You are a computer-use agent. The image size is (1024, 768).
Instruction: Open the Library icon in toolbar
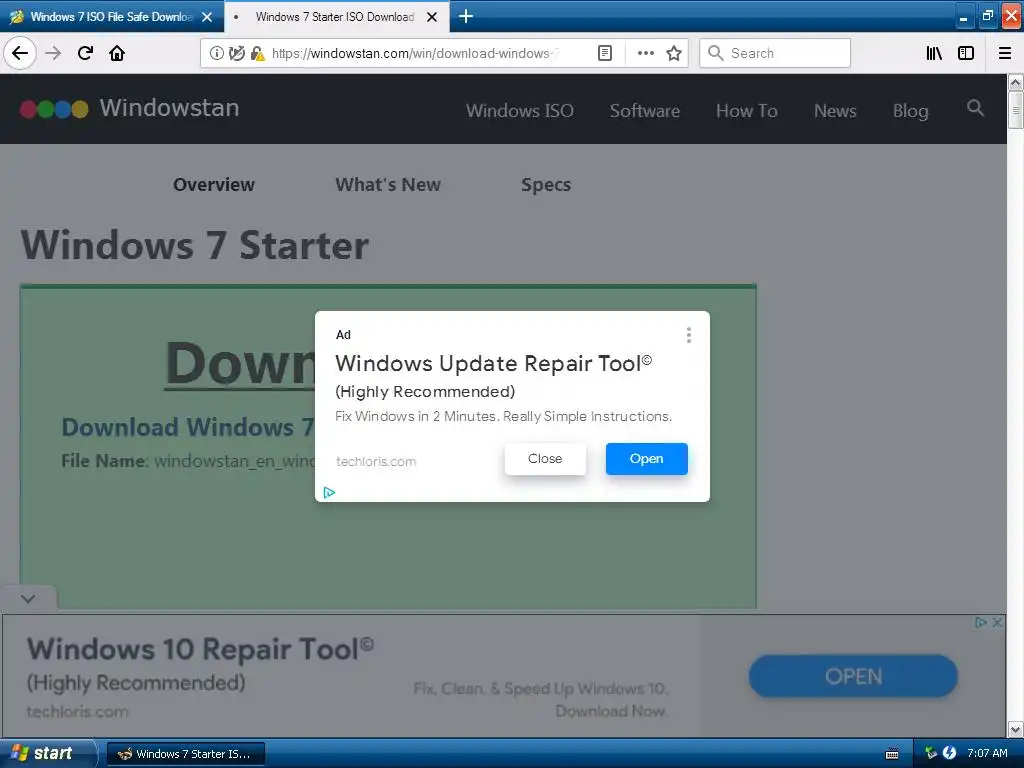click(934, 53)
